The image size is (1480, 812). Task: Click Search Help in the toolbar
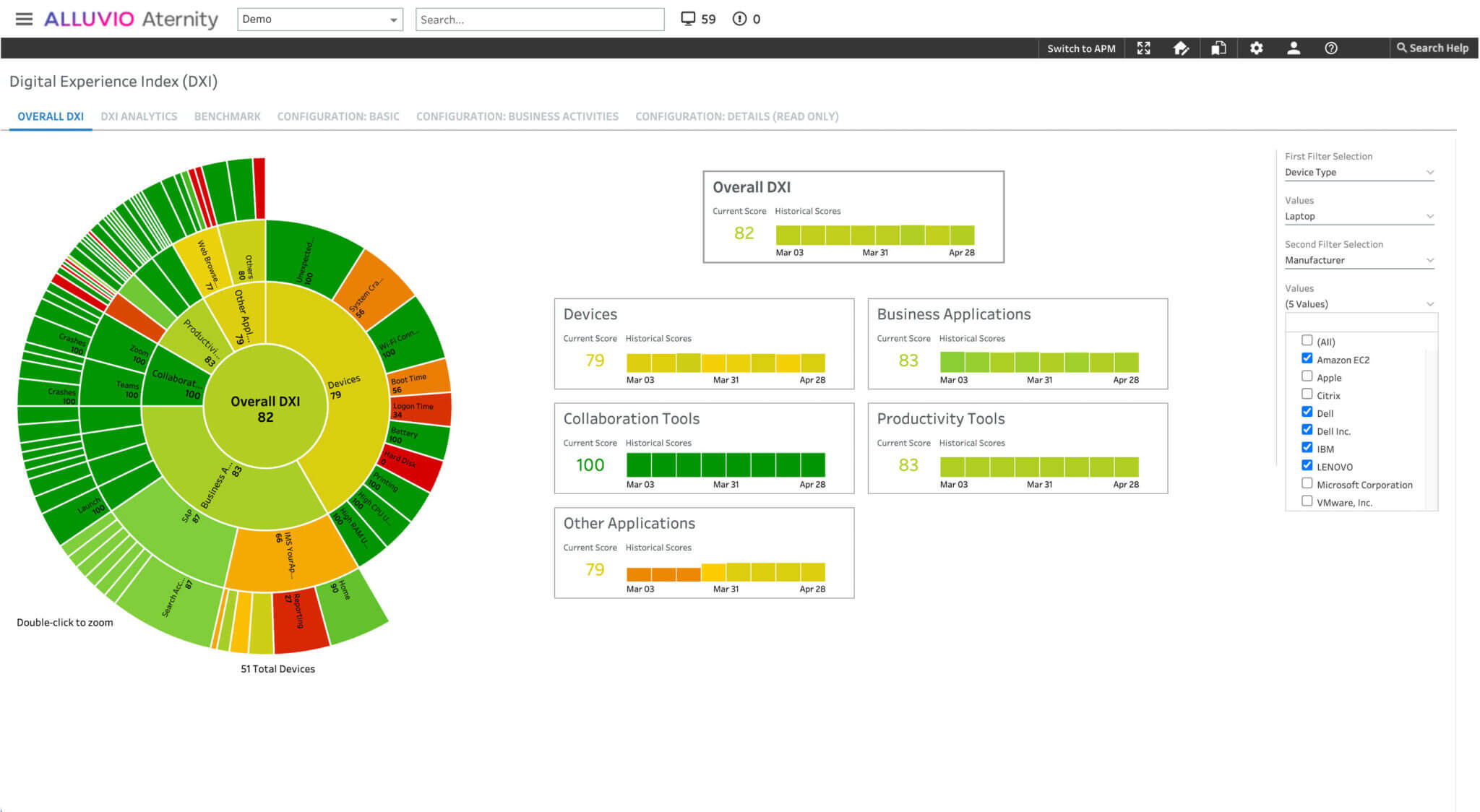(x=1433, y=48)
